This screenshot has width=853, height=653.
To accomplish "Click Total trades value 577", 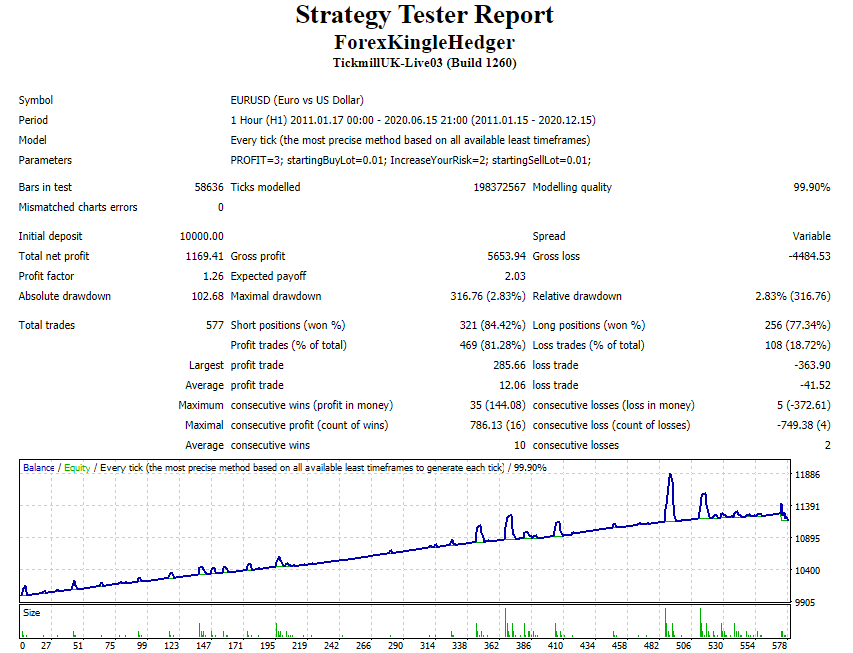I will [215, 325].
